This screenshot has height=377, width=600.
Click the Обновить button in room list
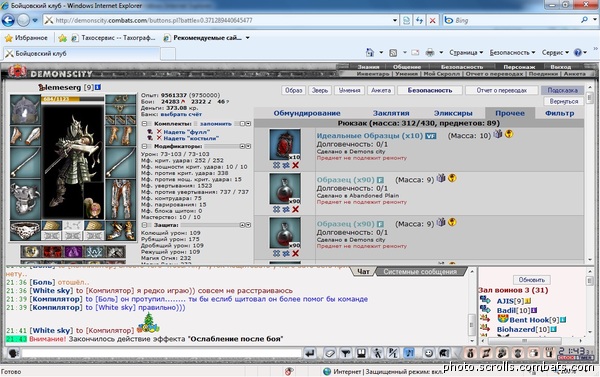pos(532,280)
